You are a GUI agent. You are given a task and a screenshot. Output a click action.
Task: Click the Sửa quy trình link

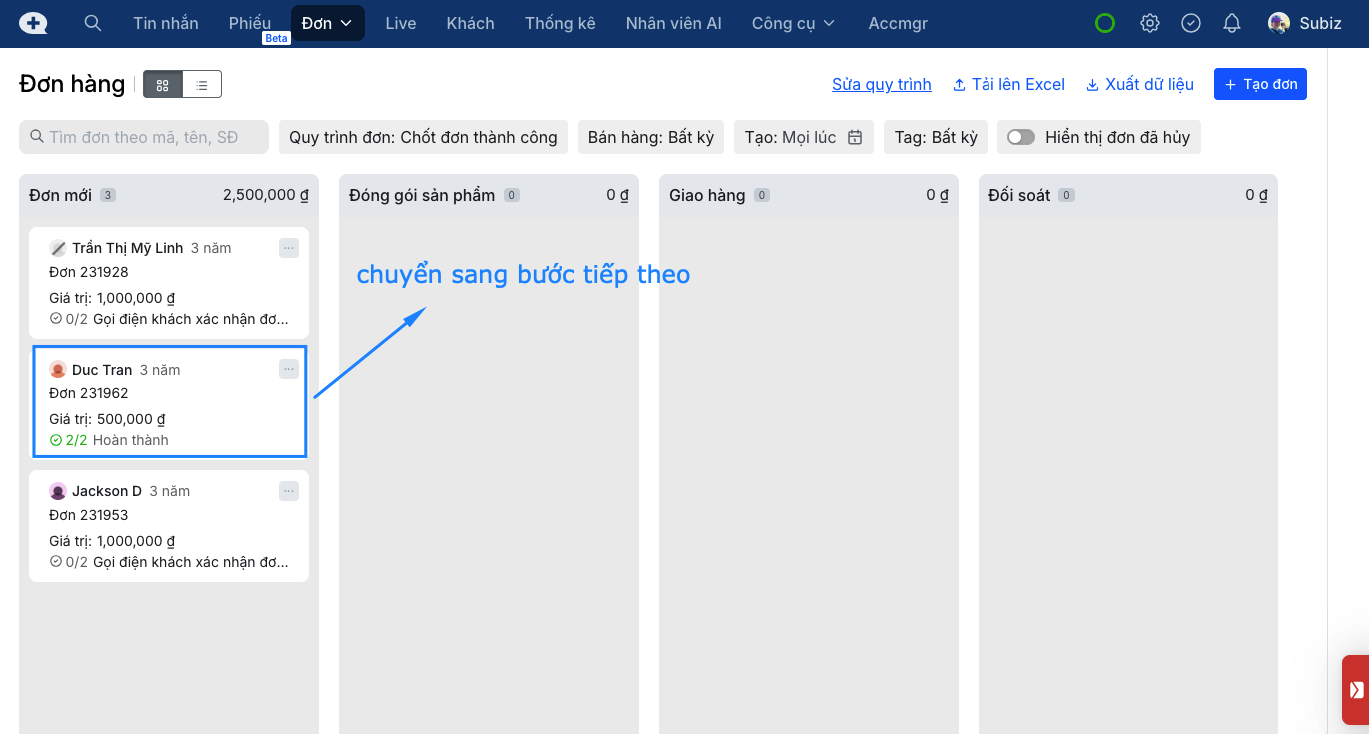881,84
